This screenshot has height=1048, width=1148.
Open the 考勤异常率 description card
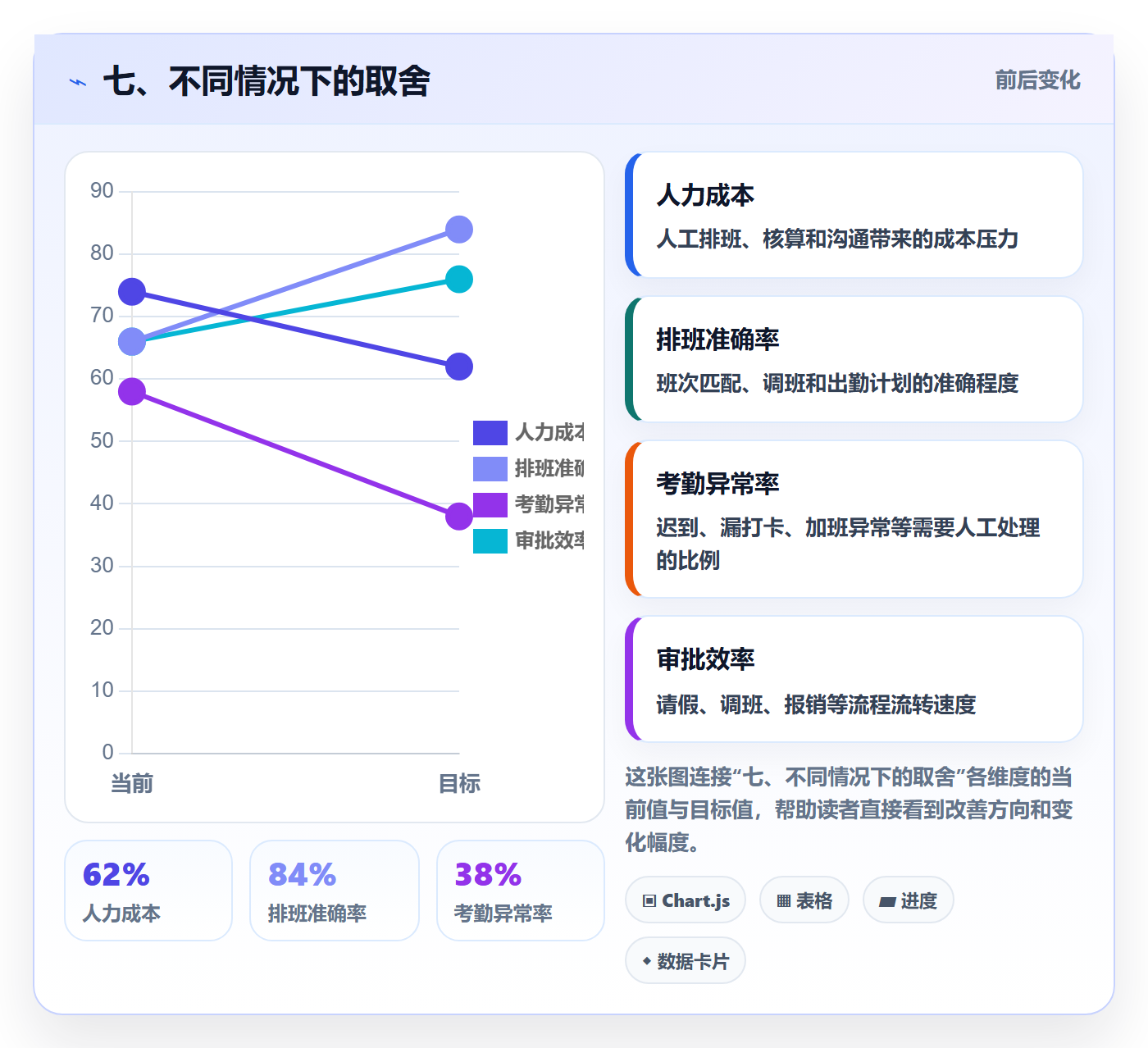click(854, 519)
